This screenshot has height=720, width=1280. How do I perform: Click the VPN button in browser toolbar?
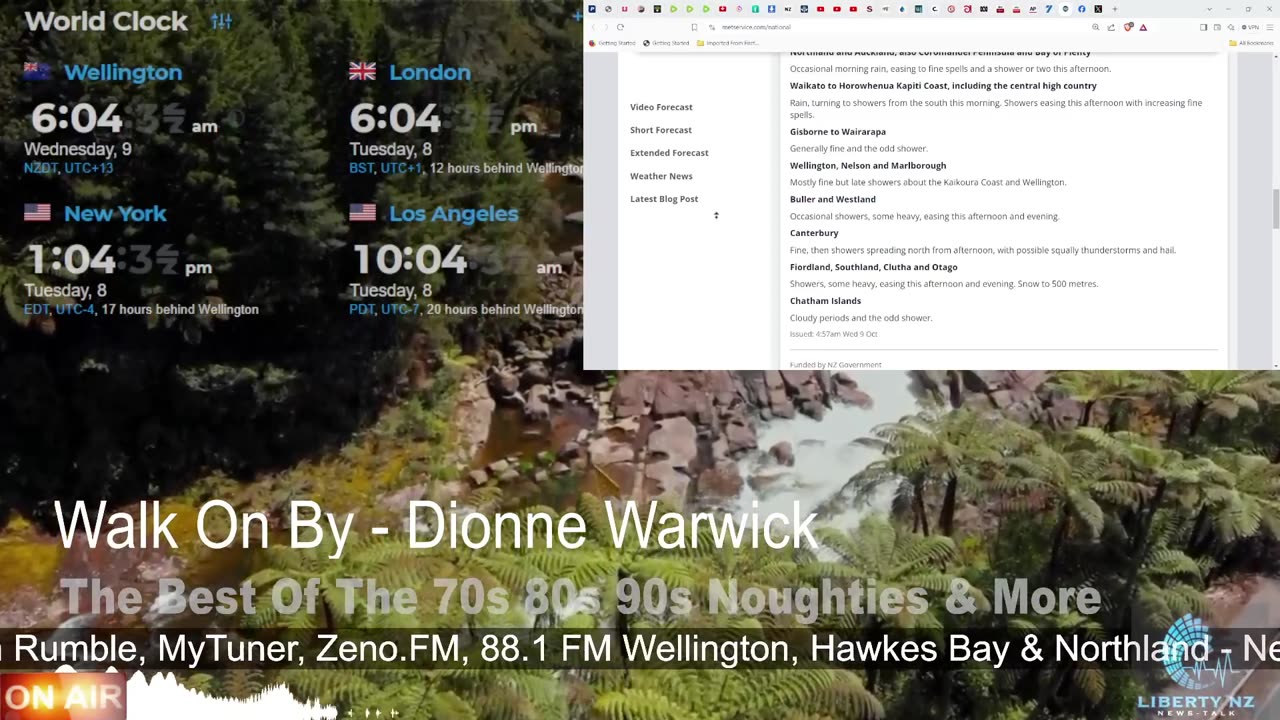tap(1251, 27)
